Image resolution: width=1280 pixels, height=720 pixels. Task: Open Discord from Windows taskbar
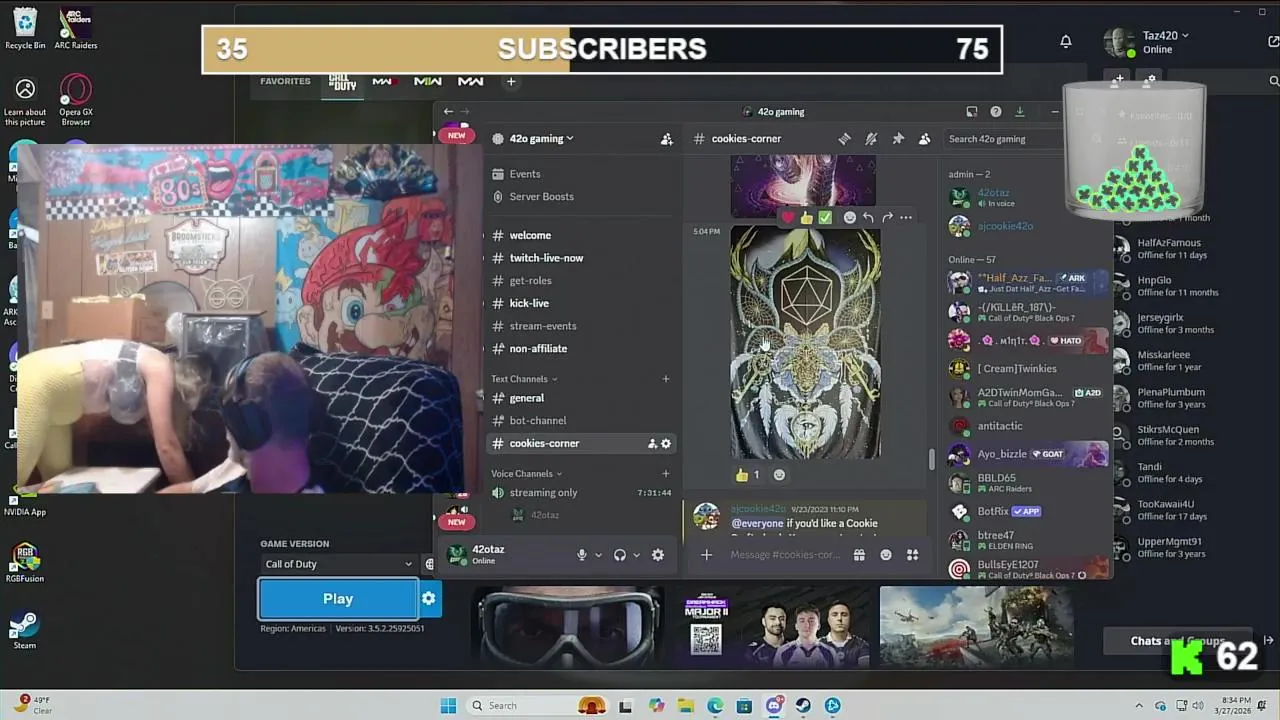click(x=774, y=706)
